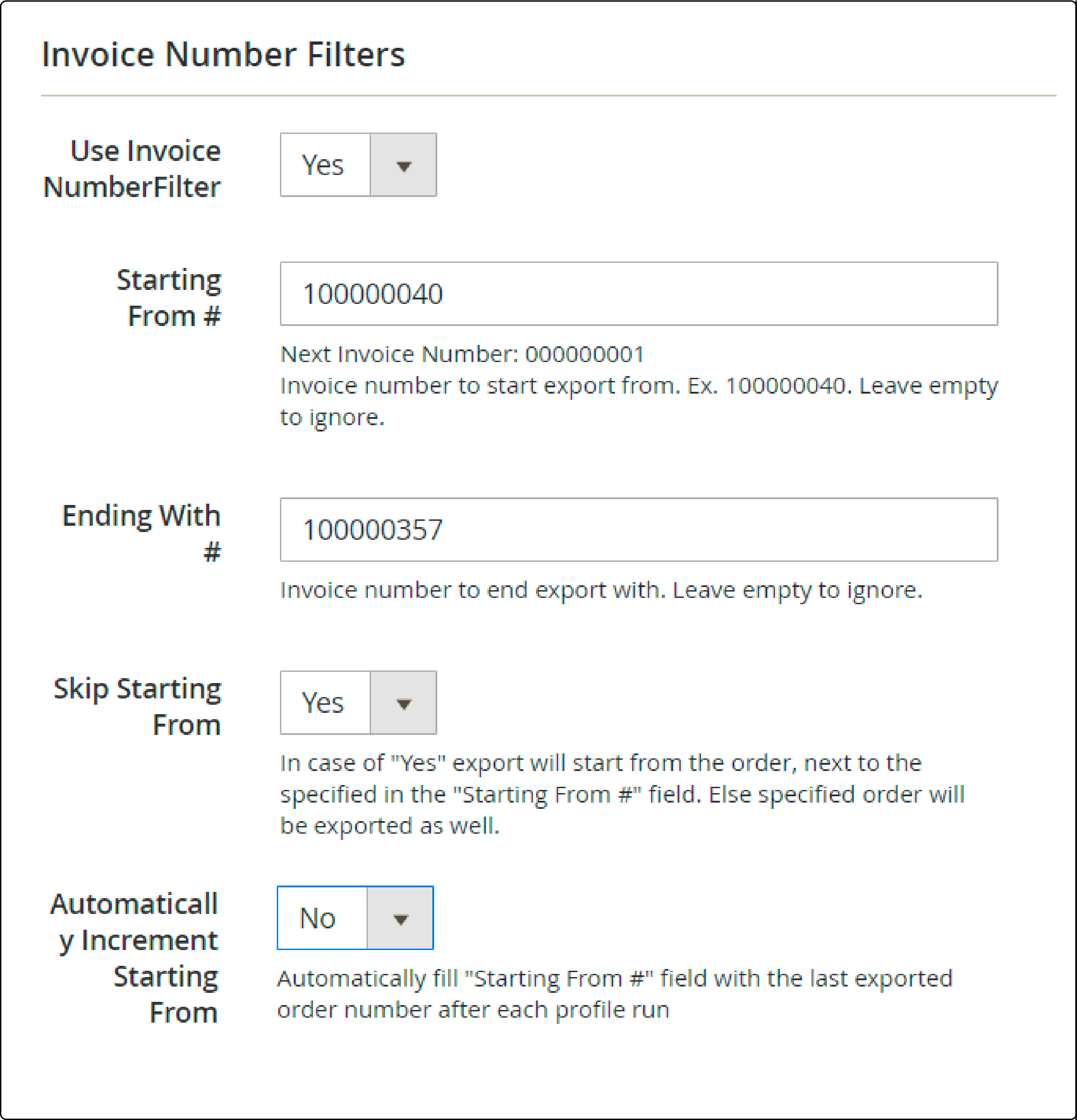Select the 'Automatically fill "Starting From #"' hint
The height and width of the screenshot is (1120, 1077).
pyautogui.click(x=615, y=994)
